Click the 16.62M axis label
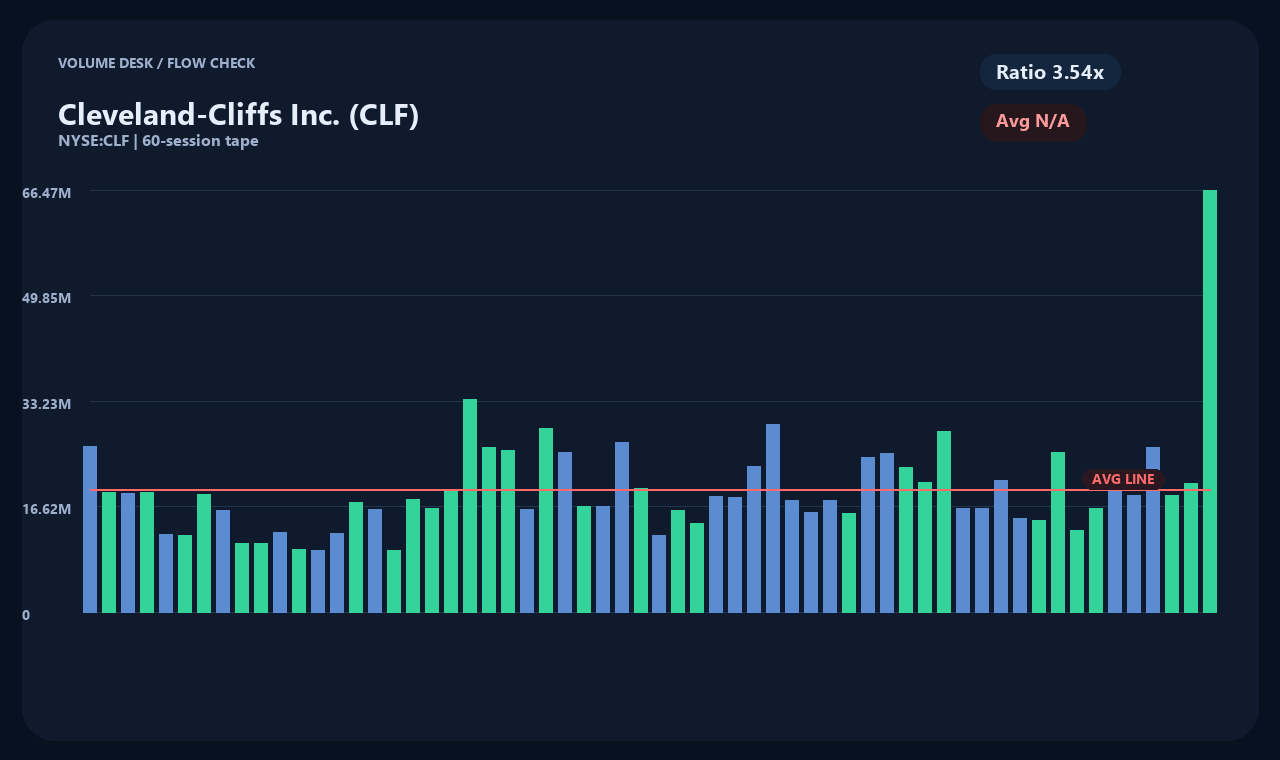 pyautogui.click(x=46, y=509)
